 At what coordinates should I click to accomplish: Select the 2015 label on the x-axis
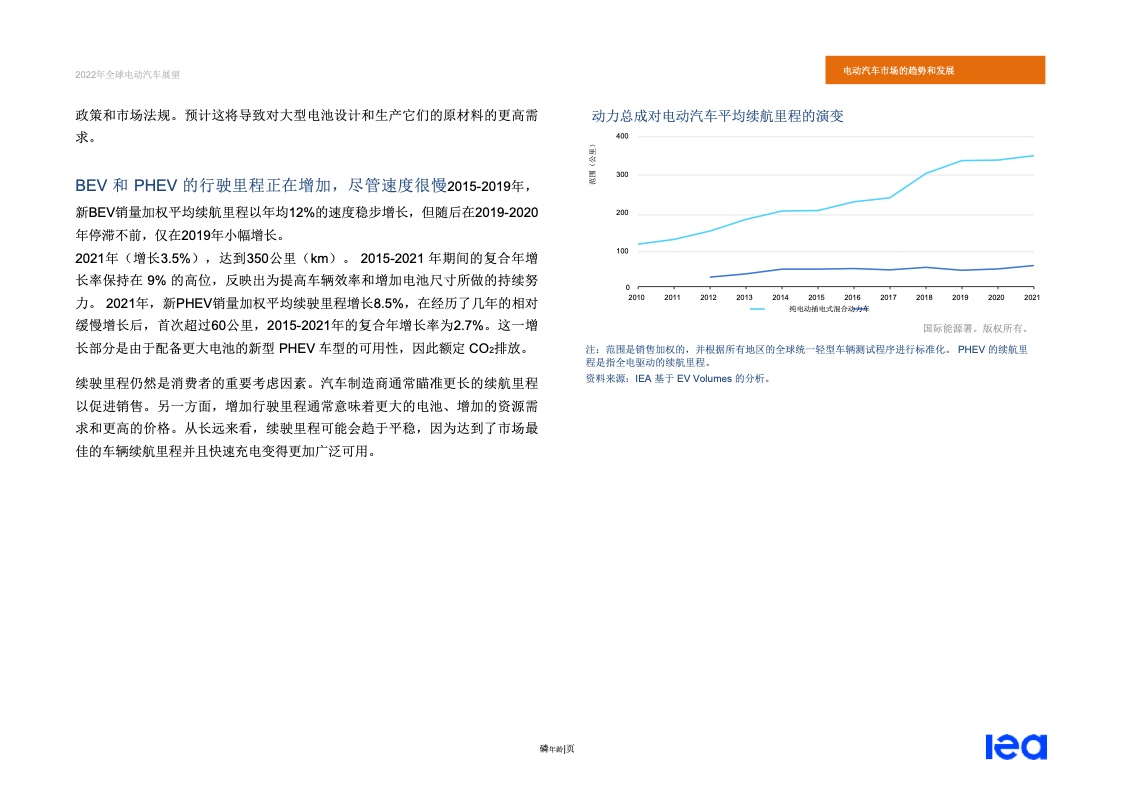click(x=816, y=297)
